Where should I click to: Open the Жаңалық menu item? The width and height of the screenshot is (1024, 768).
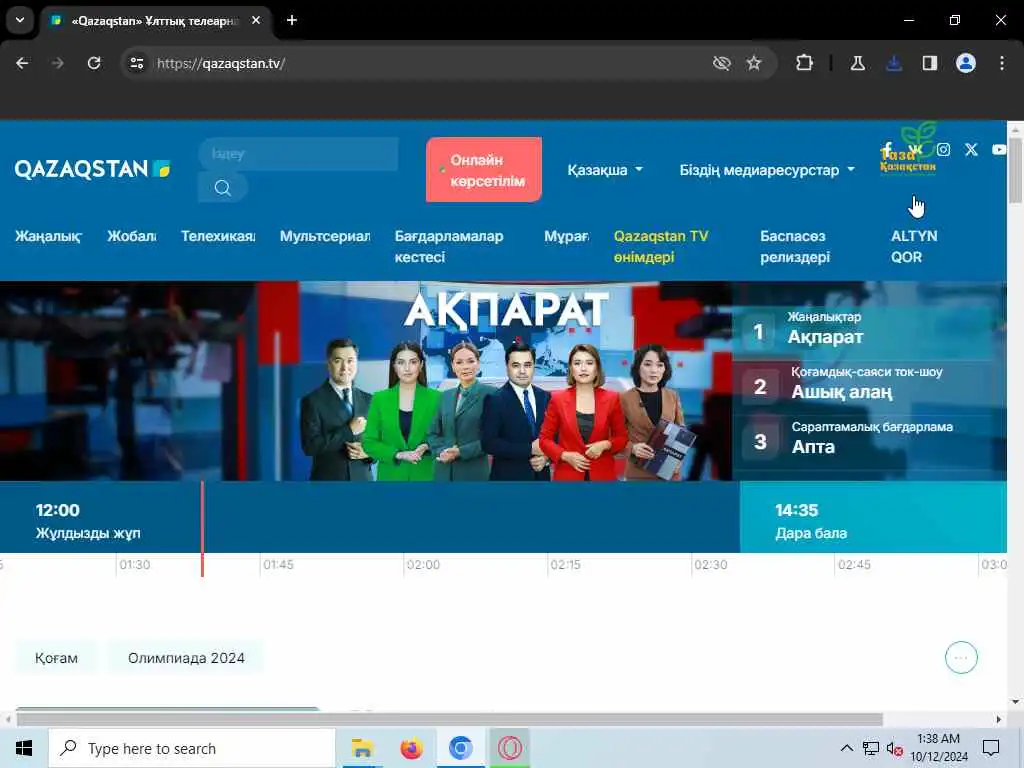(48, 236)
